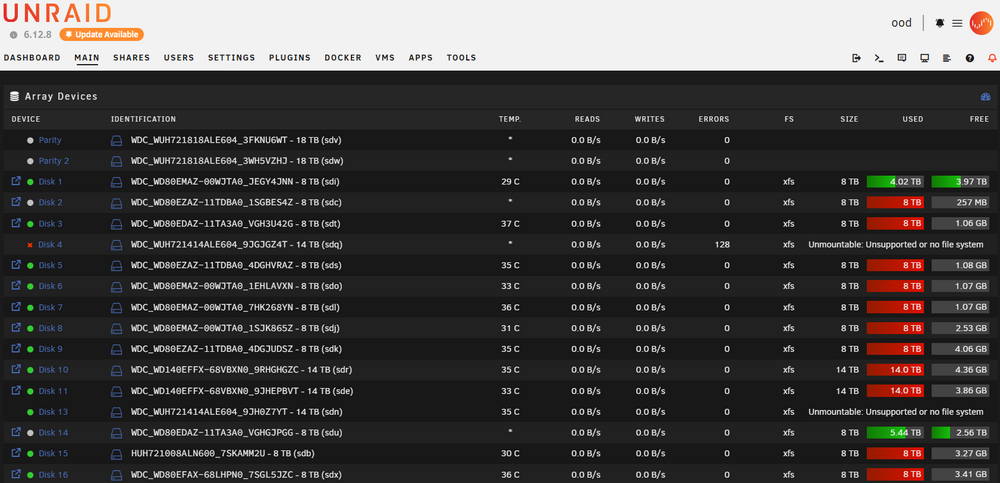Browse Disk 8 via its open icon
1000x483 pixels.
[17, 327]
